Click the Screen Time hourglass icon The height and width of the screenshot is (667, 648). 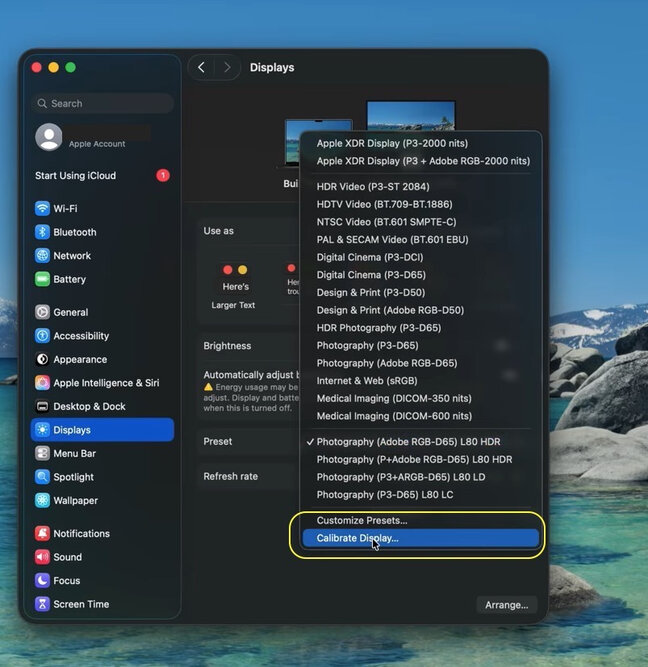(x=42, y=604)
